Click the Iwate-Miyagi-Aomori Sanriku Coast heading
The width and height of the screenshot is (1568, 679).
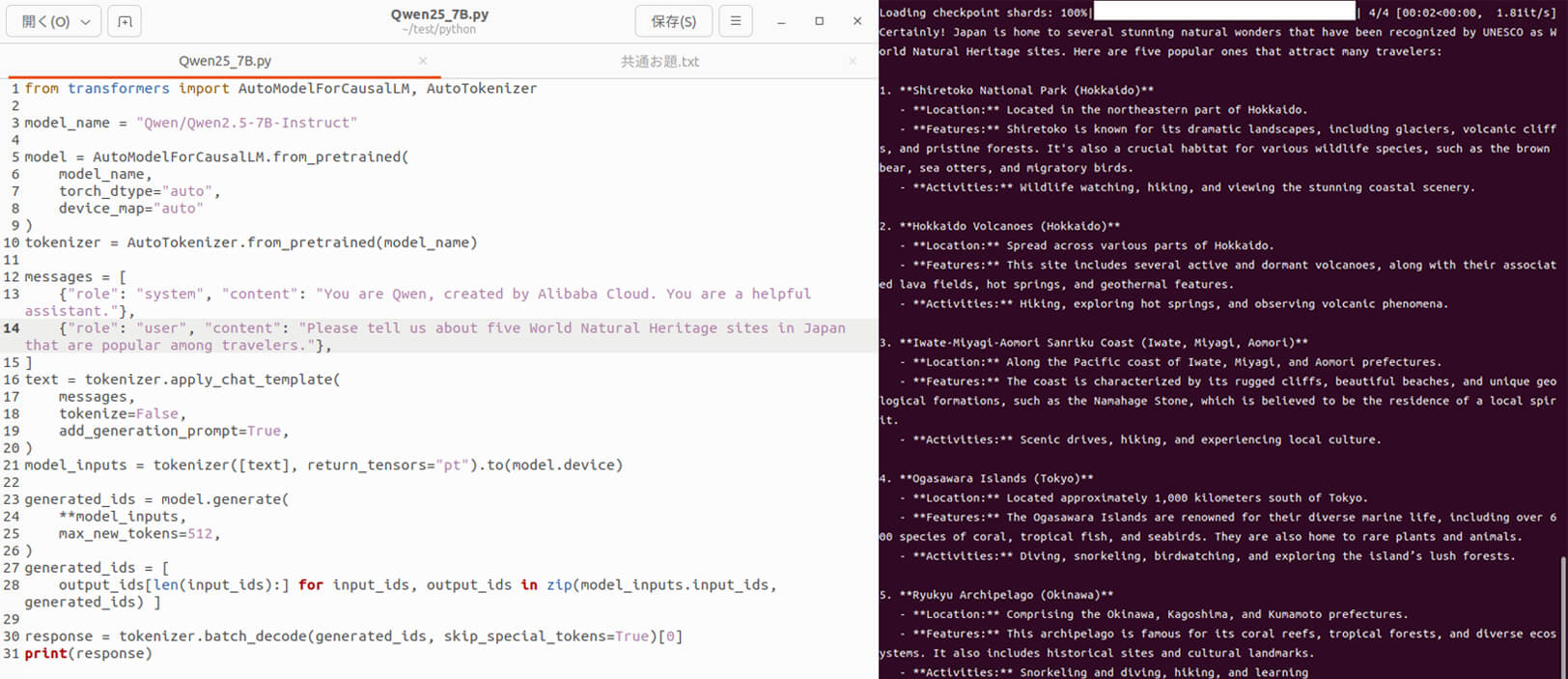1094,343
